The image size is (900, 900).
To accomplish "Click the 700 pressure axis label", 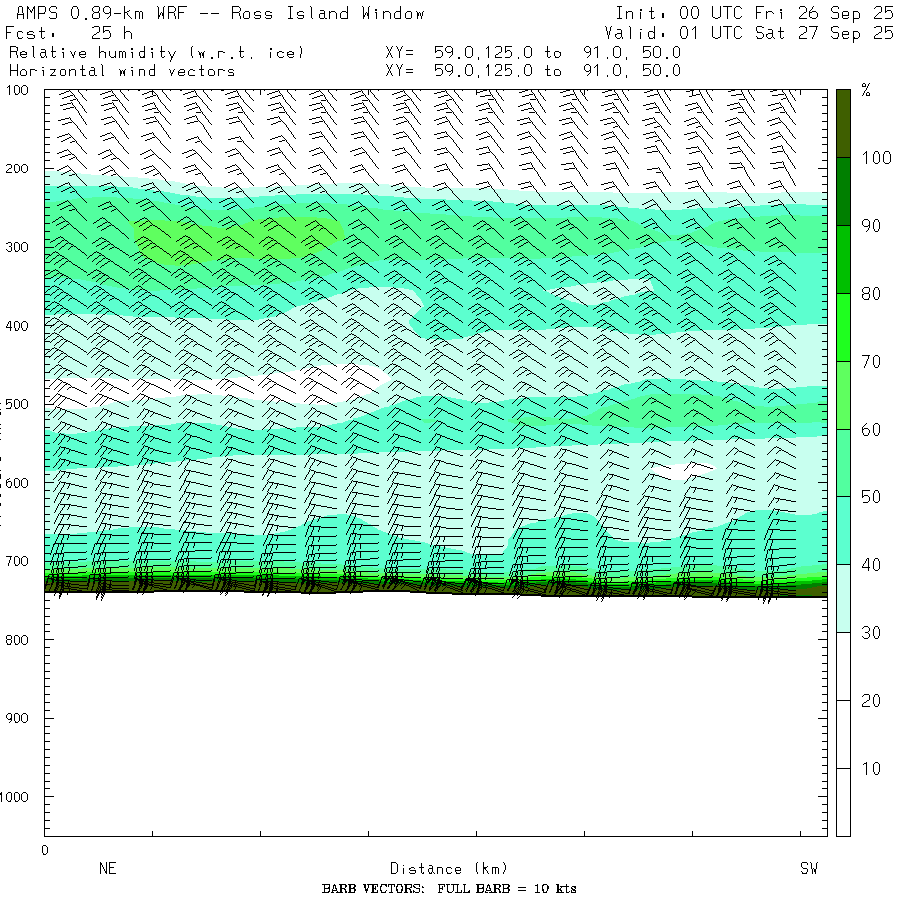I will [17, 561].
